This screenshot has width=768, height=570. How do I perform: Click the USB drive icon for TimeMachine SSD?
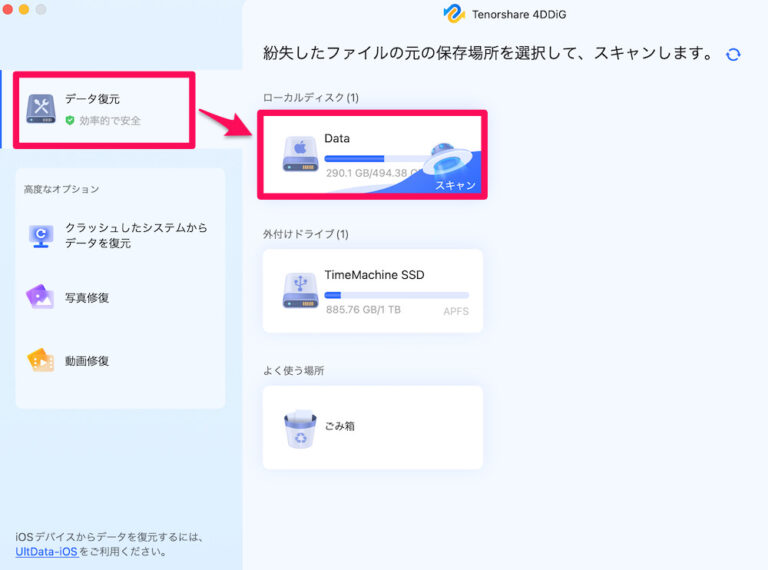[x=300, y=291]
